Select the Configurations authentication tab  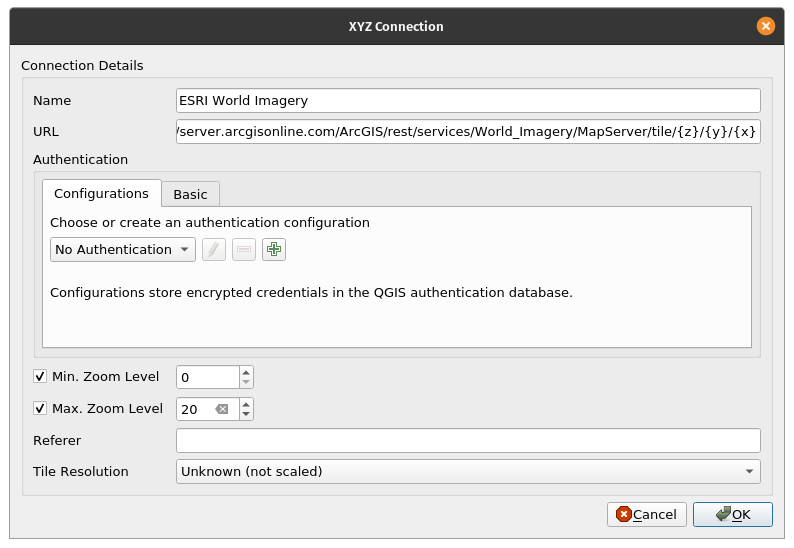click(x=101, y=193)
